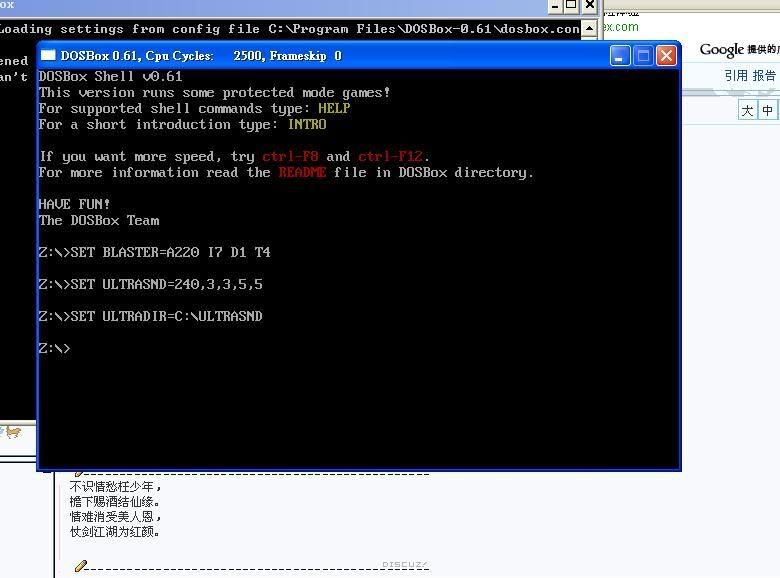
Task: Click The DOSBox Team line
Action: pos(99,220)
